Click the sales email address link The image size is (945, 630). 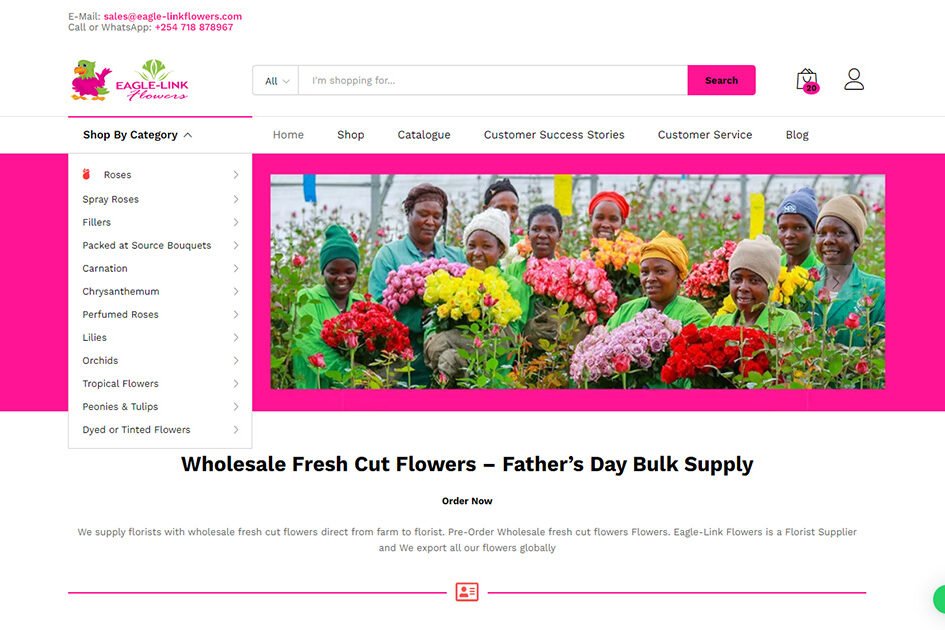point(172,16)
